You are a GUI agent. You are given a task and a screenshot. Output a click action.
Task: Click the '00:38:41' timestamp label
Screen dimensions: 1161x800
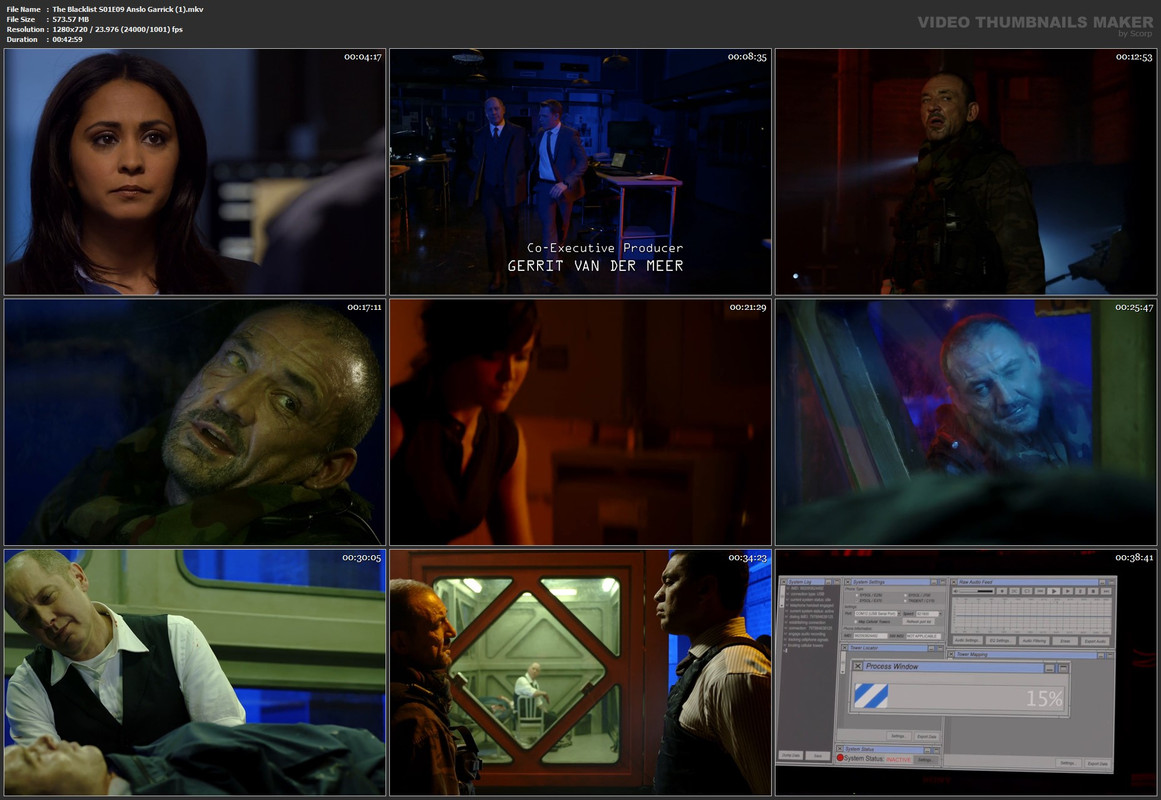[x=1134, y=558]
